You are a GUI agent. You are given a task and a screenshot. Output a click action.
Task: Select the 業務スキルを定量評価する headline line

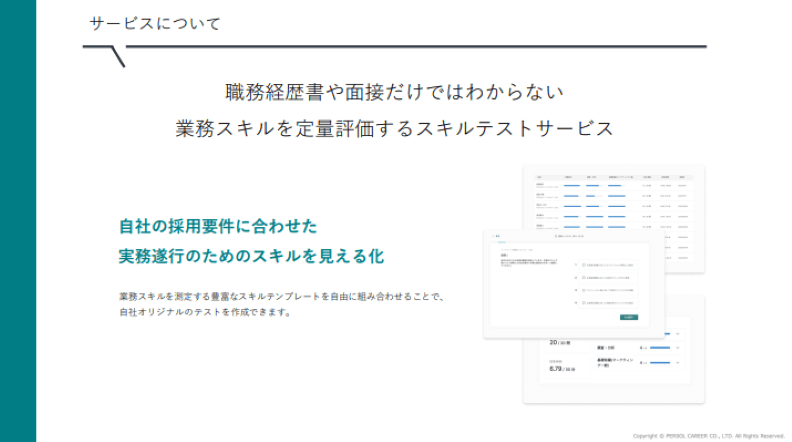[395, 129]
